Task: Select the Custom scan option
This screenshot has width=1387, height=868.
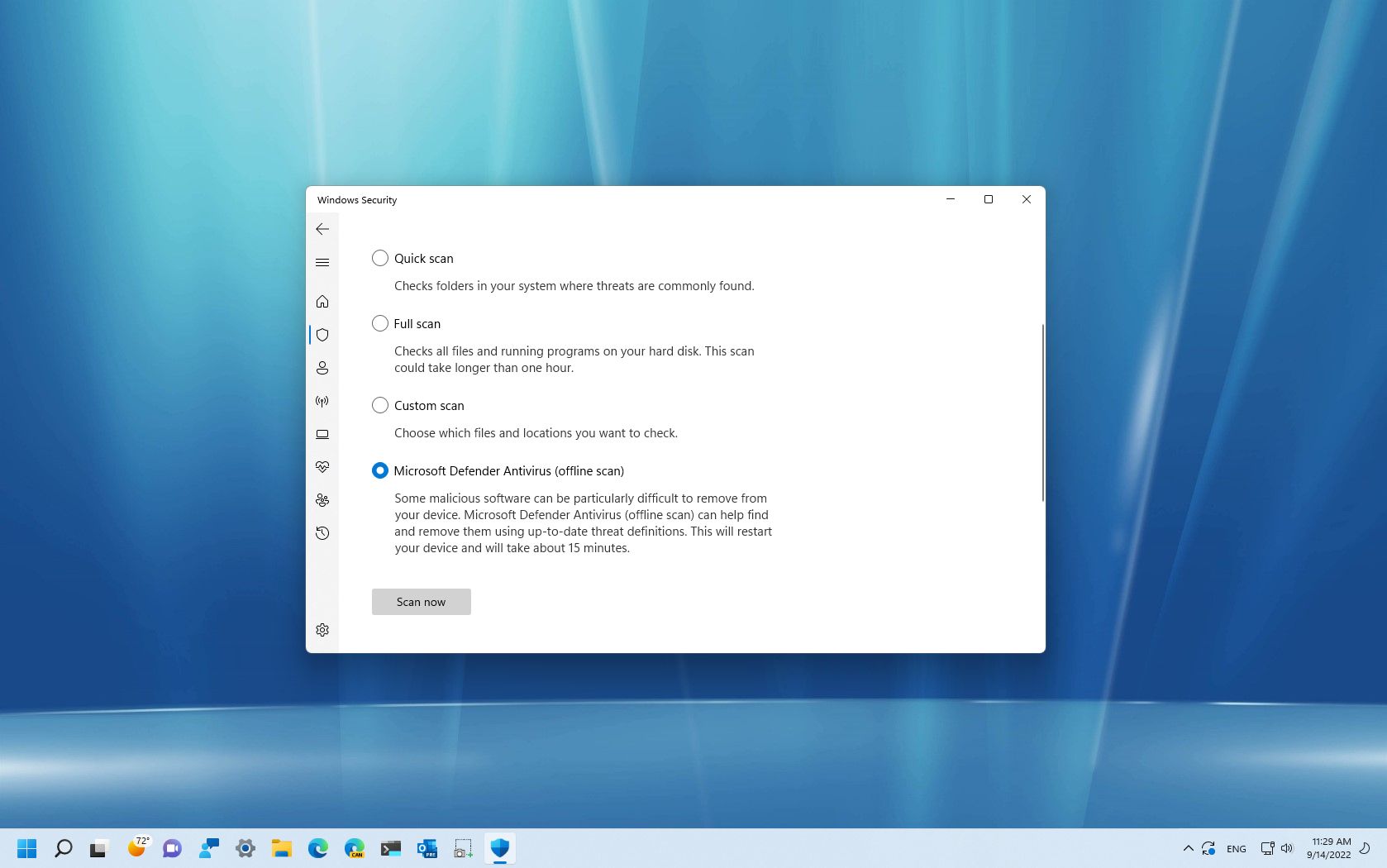Action: (380, 405)
